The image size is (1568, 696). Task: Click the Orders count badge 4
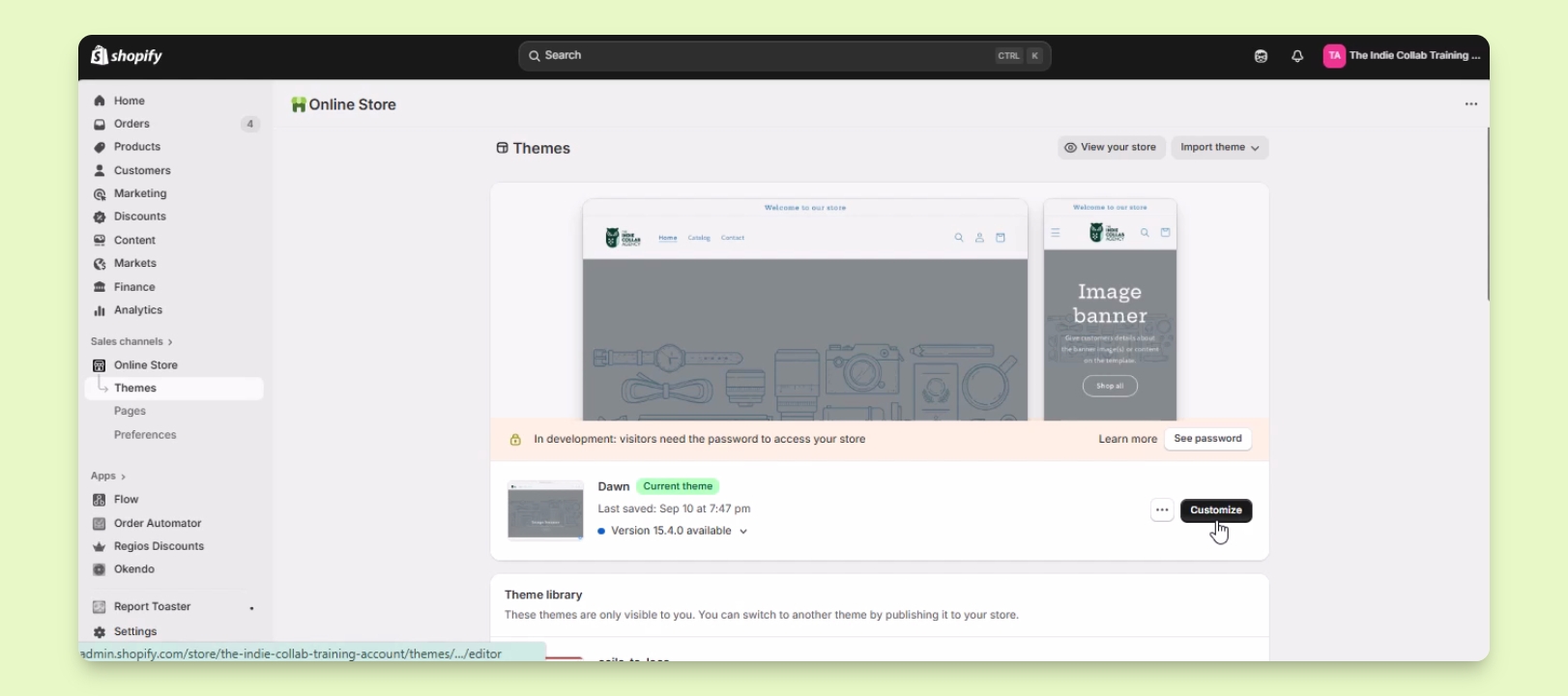click(250, 124)
